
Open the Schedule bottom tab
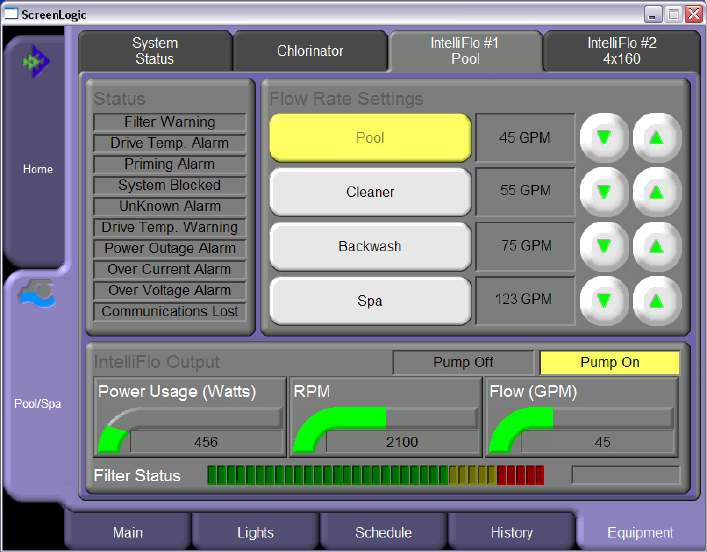tap(383, 532)
